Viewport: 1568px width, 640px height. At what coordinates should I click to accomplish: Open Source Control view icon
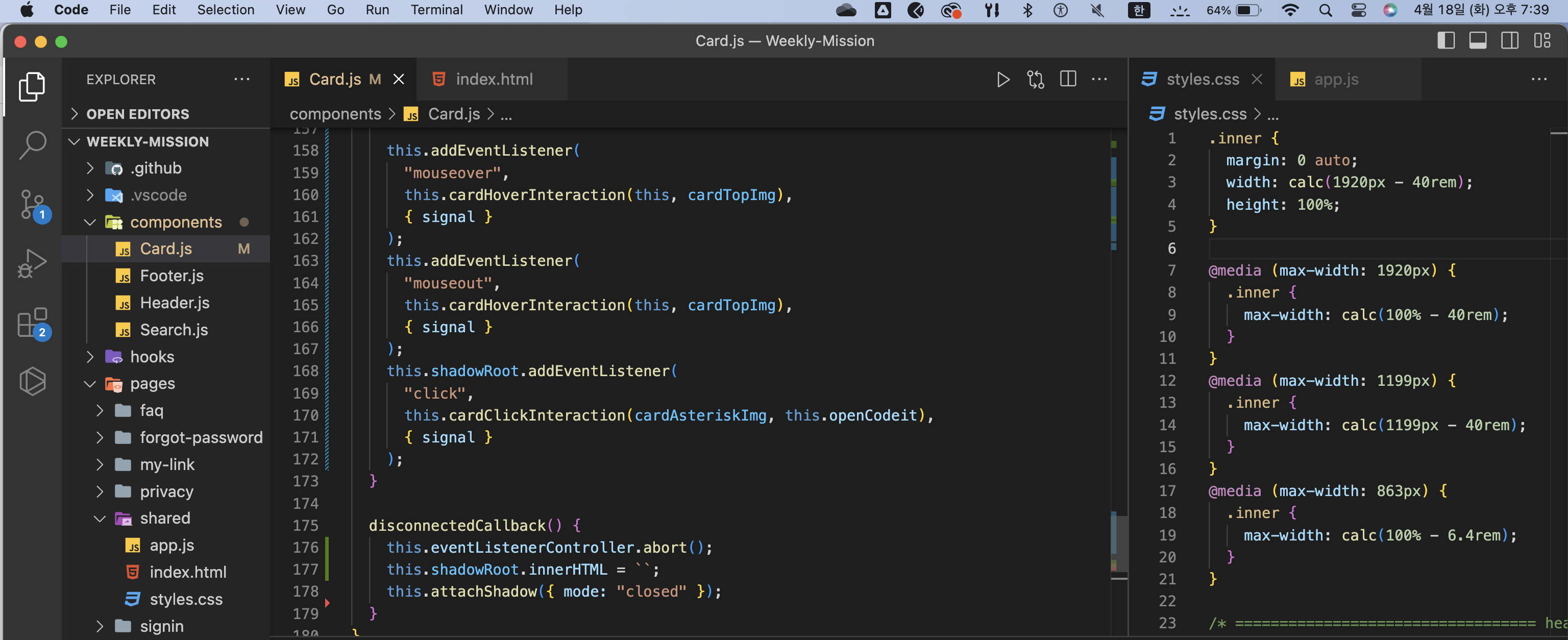[x=32, y=204]
